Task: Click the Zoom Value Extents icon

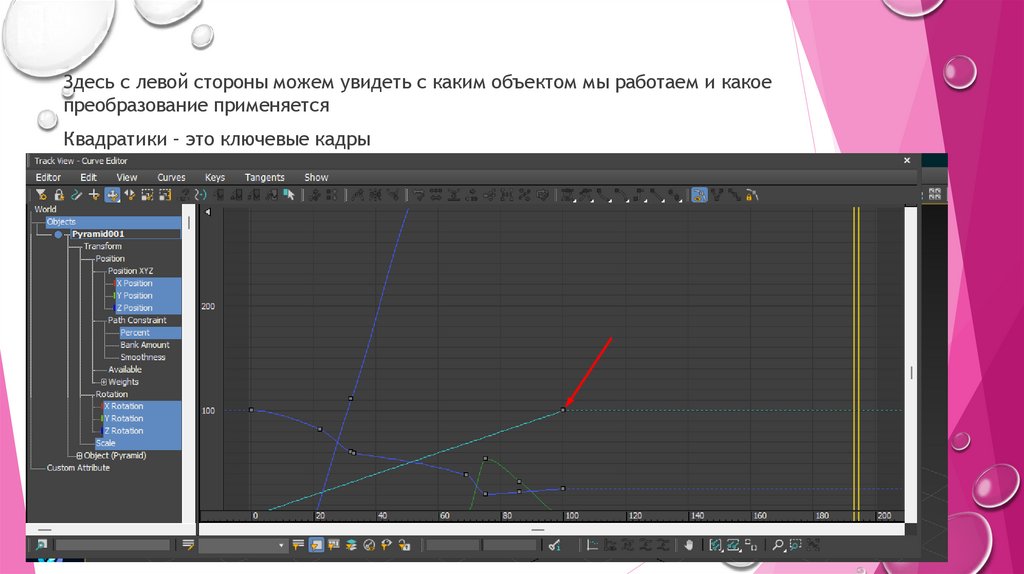Action: pos(733,545)
